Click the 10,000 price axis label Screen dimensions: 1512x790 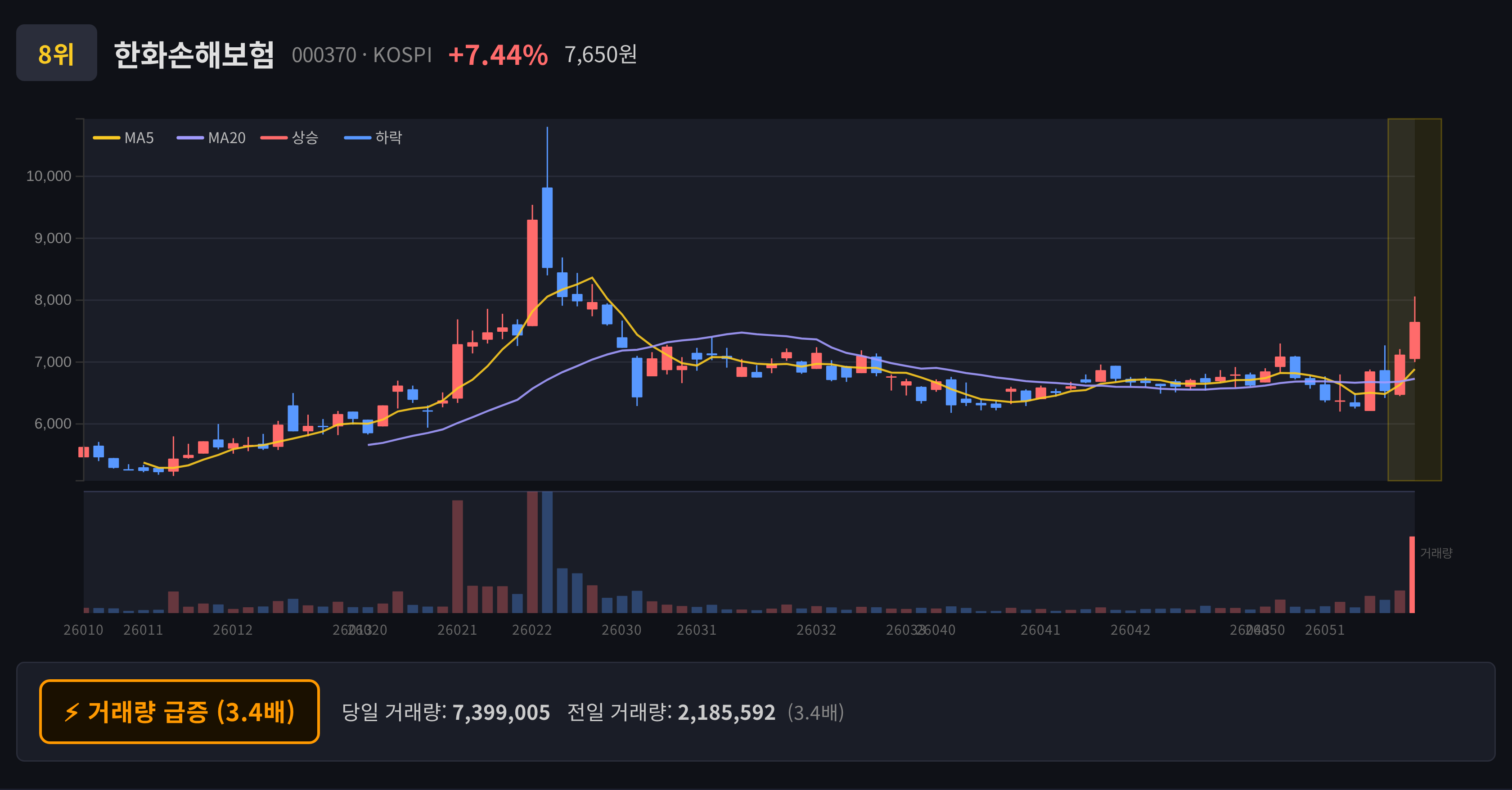coord(49,176)
